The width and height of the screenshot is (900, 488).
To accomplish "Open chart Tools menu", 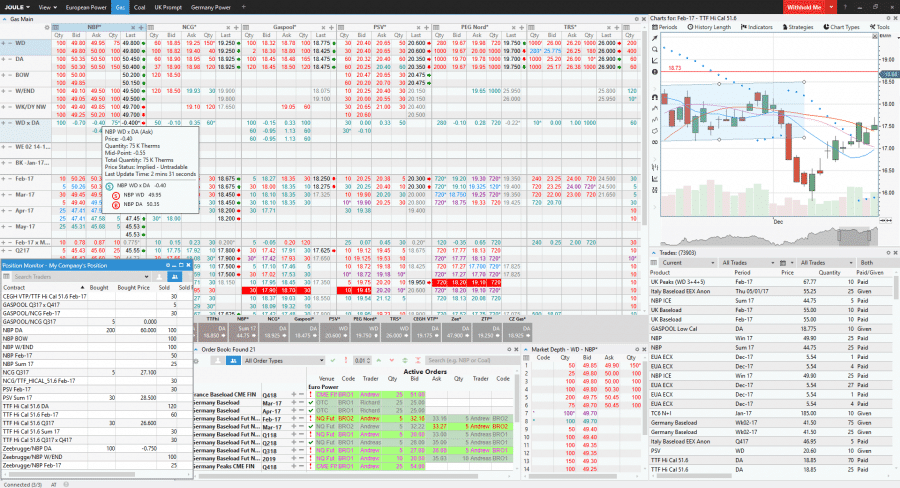I will 879,27.
